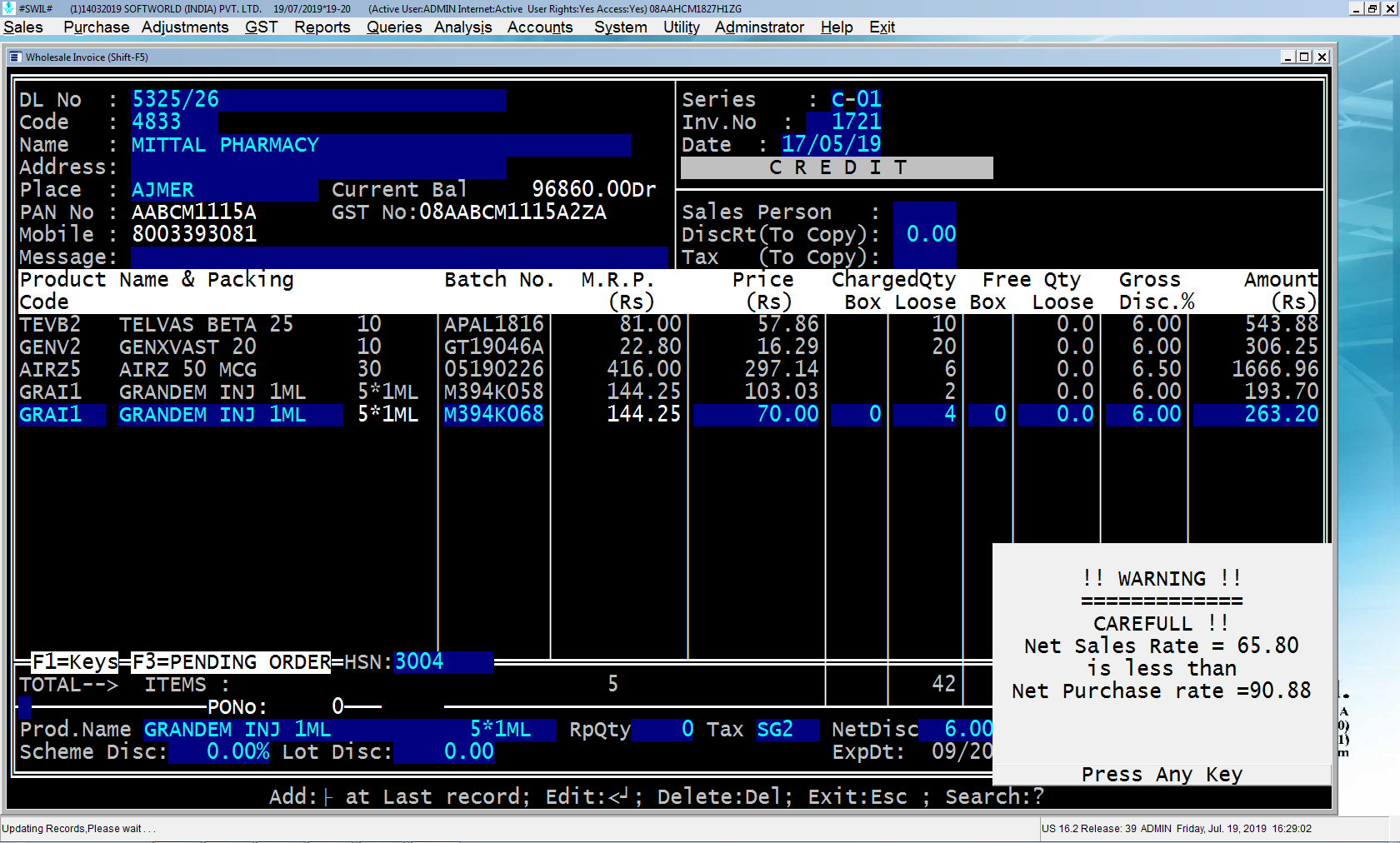1400x843 pixels.
Task: Click the Scheme Disc field 0.00%
Action: coord(219,752)
